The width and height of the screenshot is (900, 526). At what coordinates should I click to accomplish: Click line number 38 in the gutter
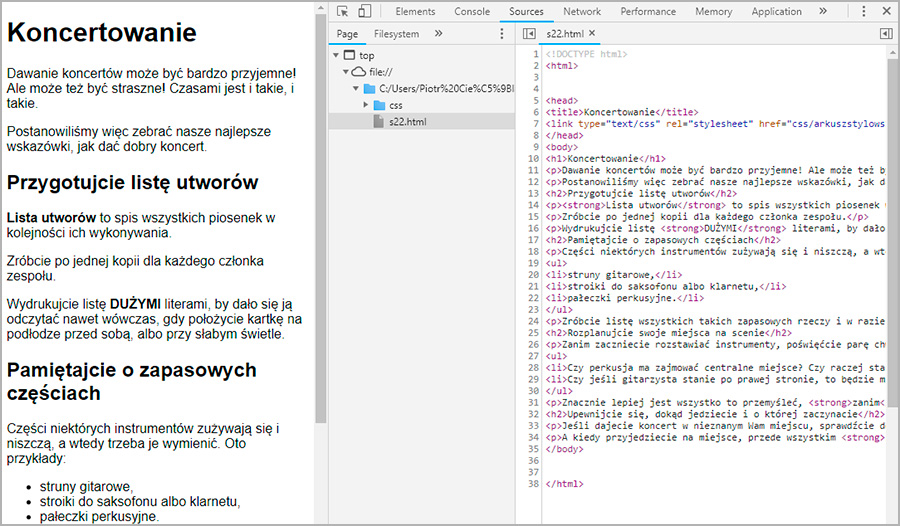(533, 484)
